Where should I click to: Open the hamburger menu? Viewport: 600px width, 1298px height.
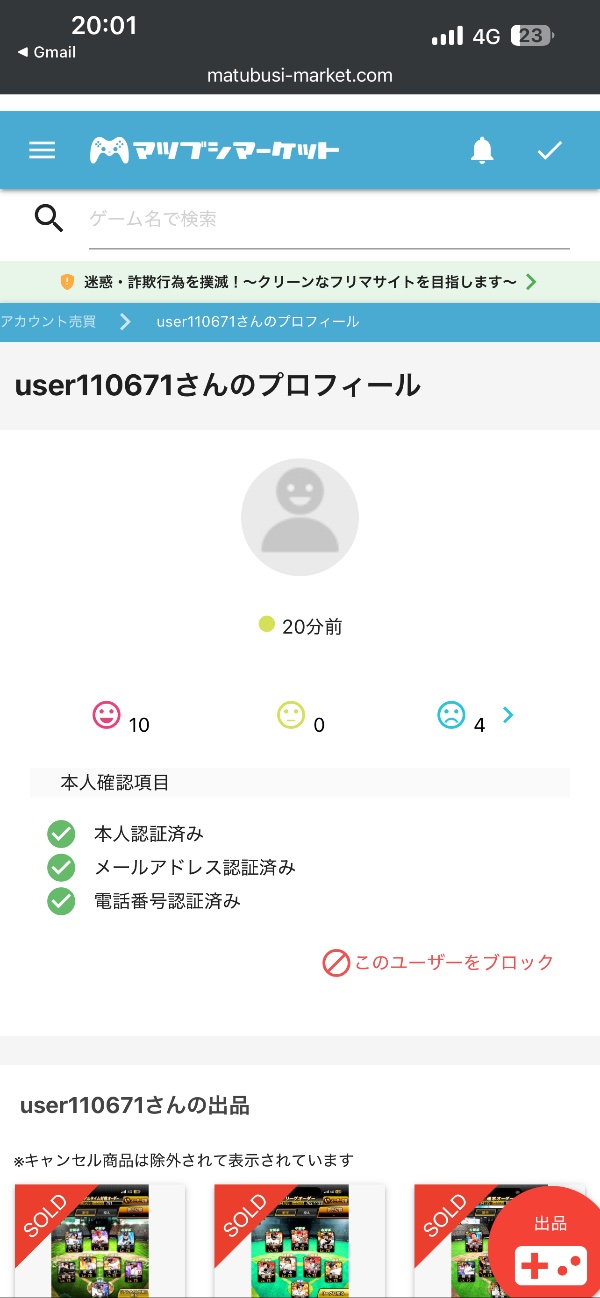click(42, 150)
